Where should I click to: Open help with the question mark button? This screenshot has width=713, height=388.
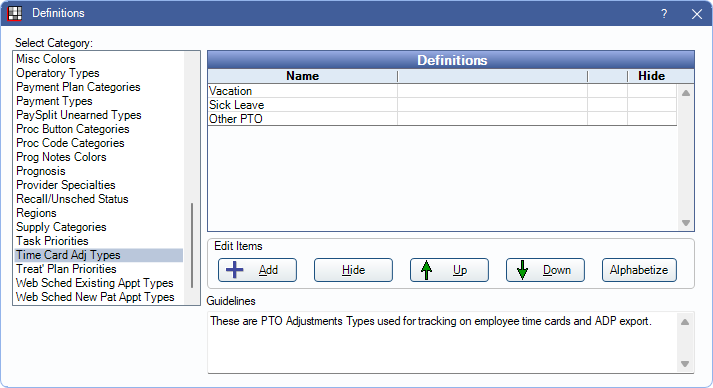click(664, 14)
